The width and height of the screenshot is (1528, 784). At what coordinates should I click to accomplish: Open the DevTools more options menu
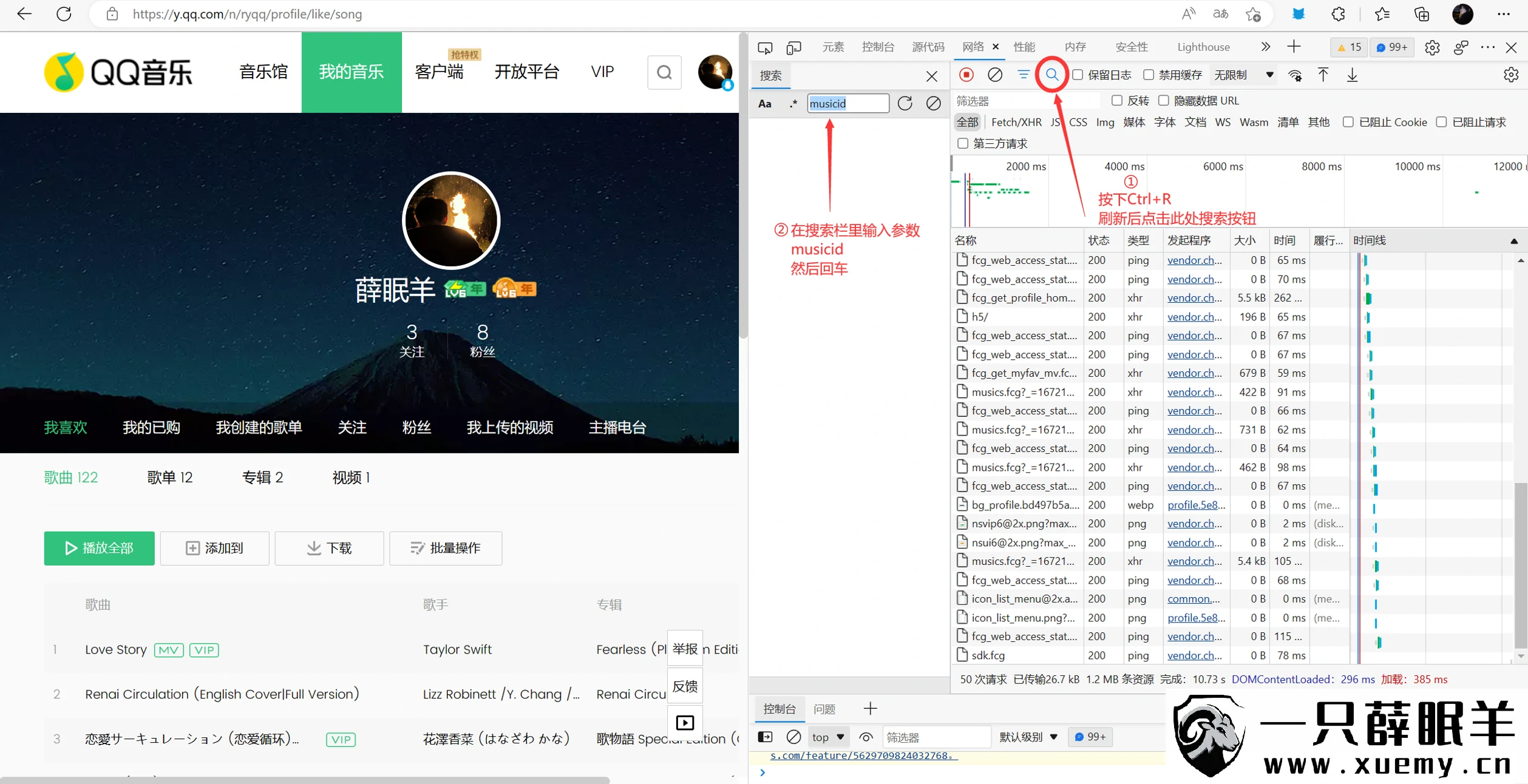tap(1488, 47)
